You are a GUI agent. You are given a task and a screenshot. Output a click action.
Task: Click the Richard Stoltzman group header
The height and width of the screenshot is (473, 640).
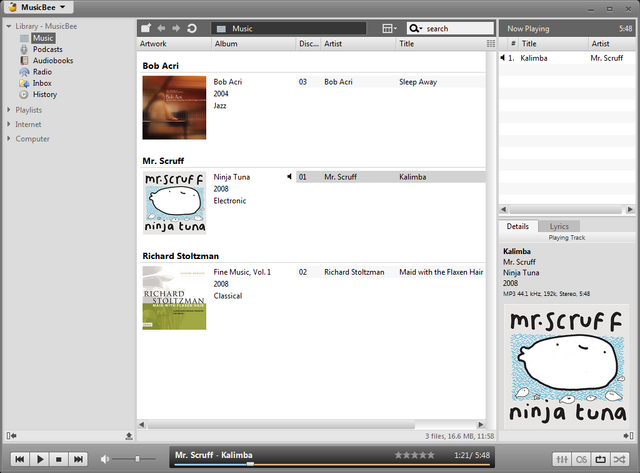tap(180, 256)
